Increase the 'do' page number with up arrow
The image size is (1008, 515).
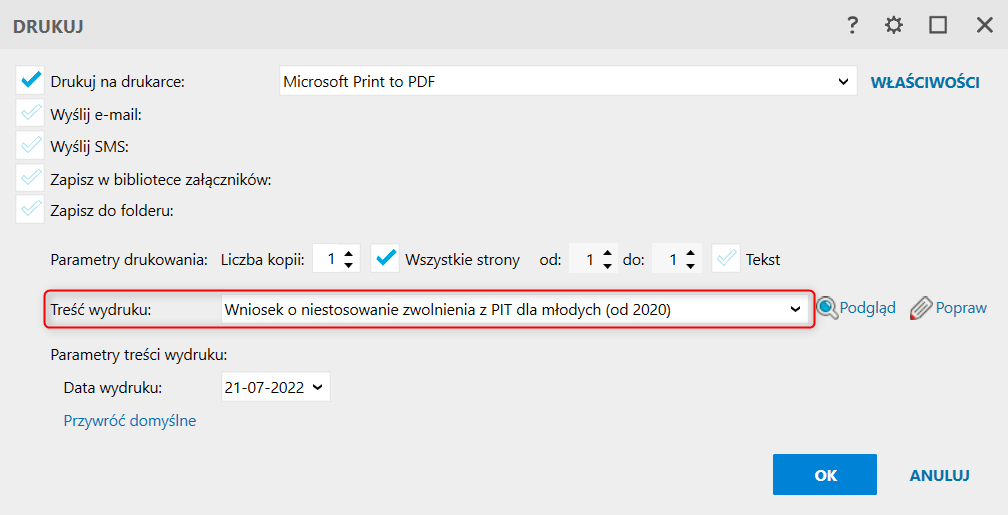690,253
